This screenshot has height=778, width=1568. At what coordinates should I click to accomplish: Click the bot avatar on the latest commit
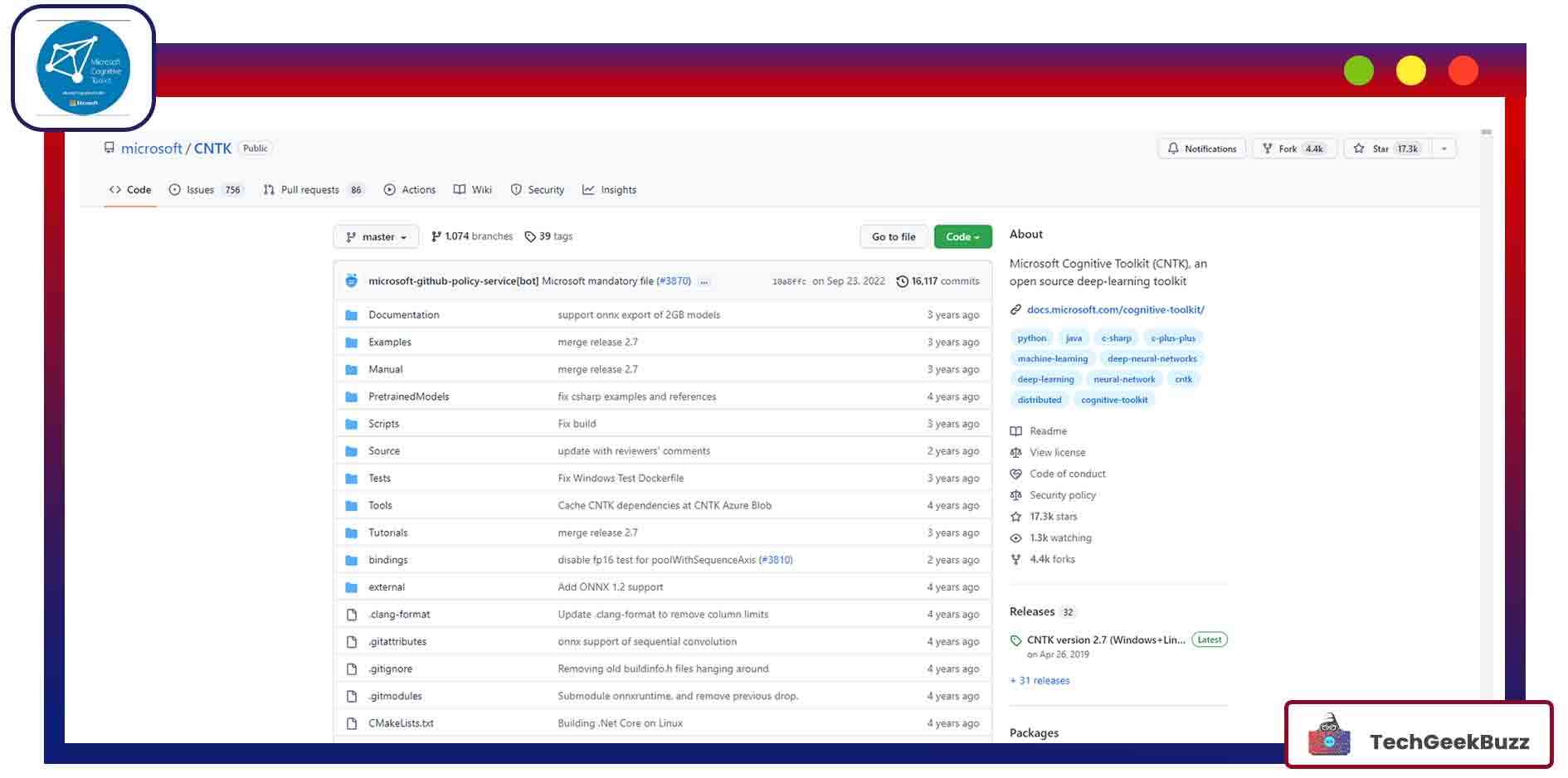click(352, 280)
